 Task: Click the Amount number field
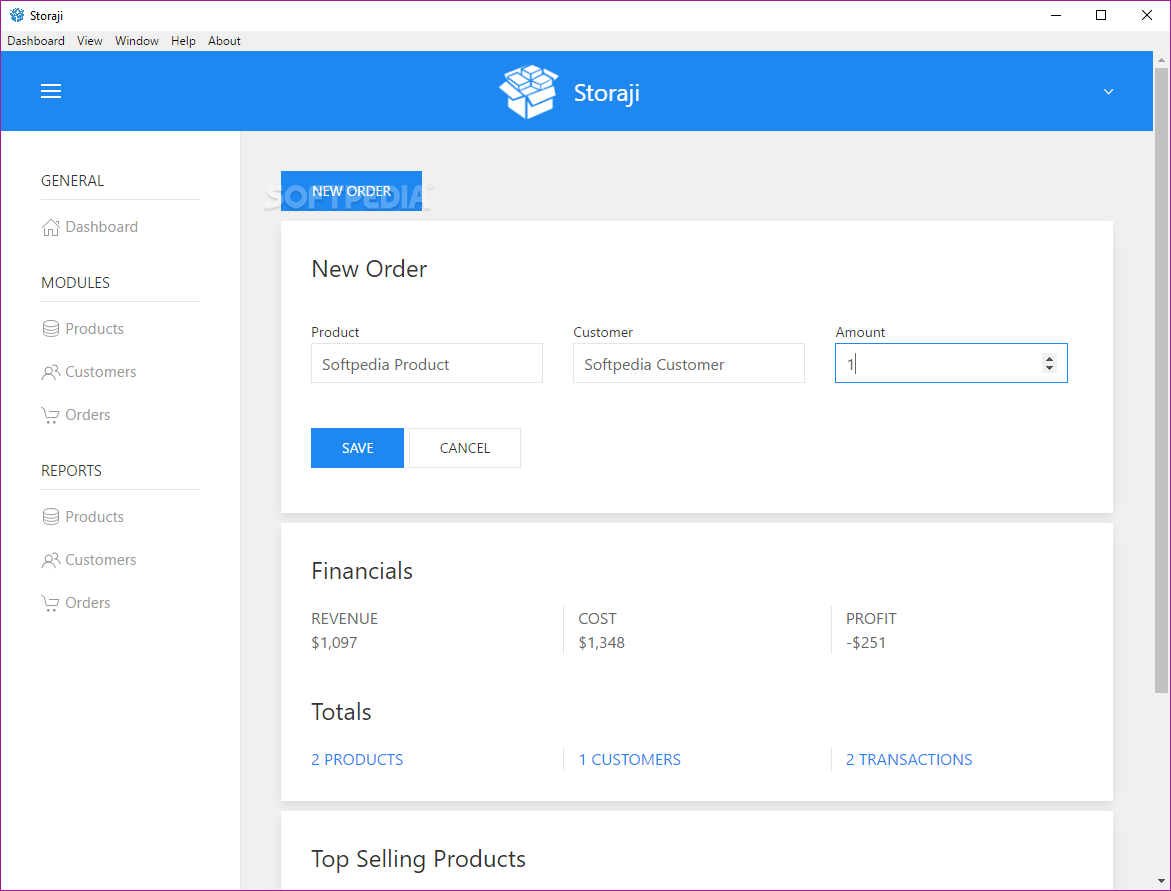[951, 364]
